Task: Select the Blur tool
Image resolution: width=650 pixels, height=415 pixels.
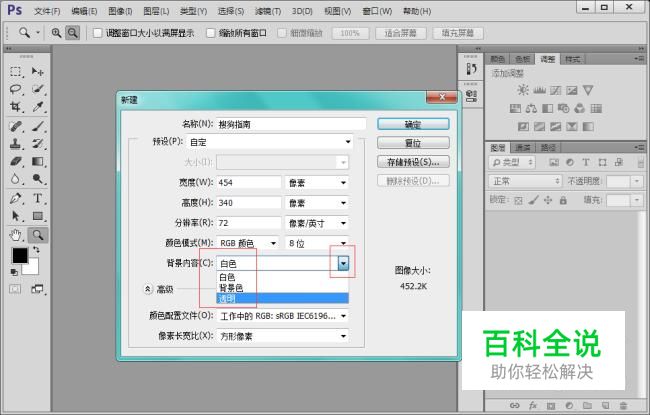Action: click(16, 179)
